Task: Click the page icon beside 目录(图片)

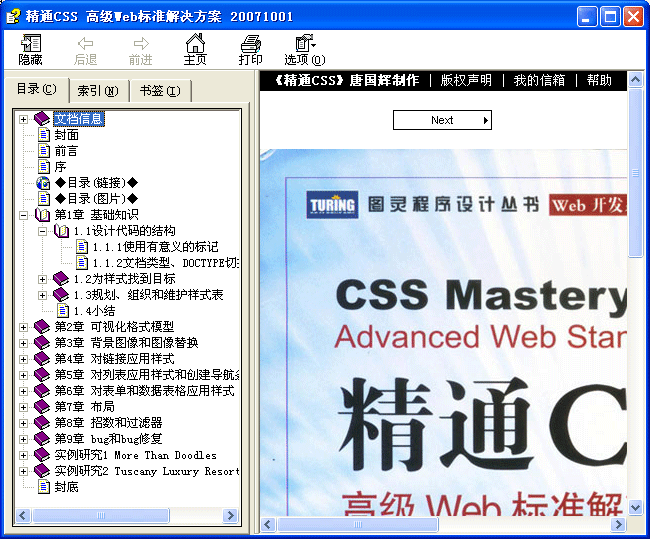Action: (44, 199)
